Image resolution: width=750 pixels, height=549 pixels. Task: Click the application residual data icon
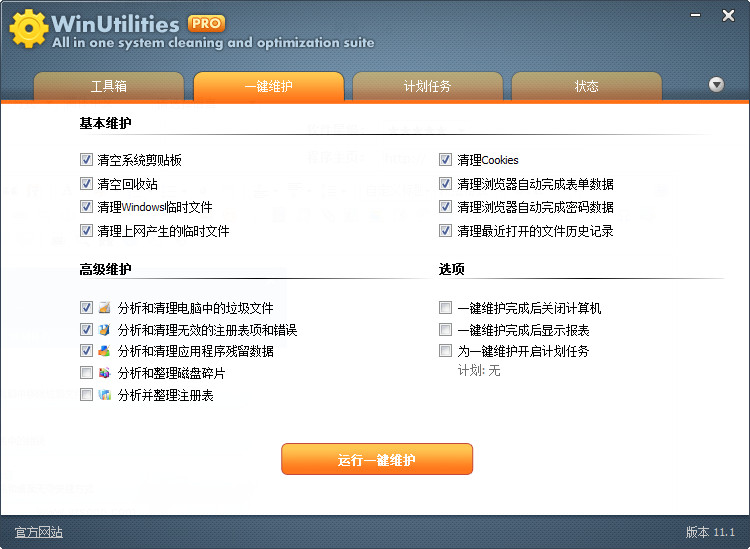[x=104, y=351]
